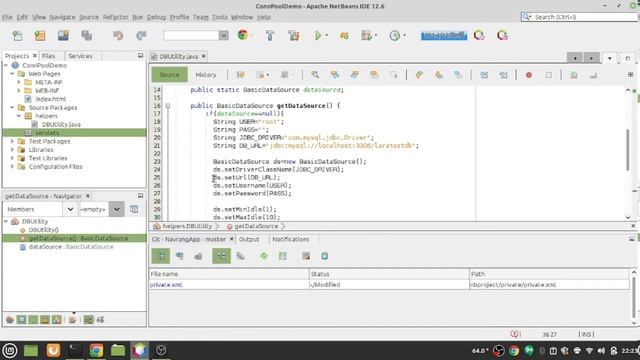Click the record macro red dot icon
640x360 pixels.
click(529, 75)
